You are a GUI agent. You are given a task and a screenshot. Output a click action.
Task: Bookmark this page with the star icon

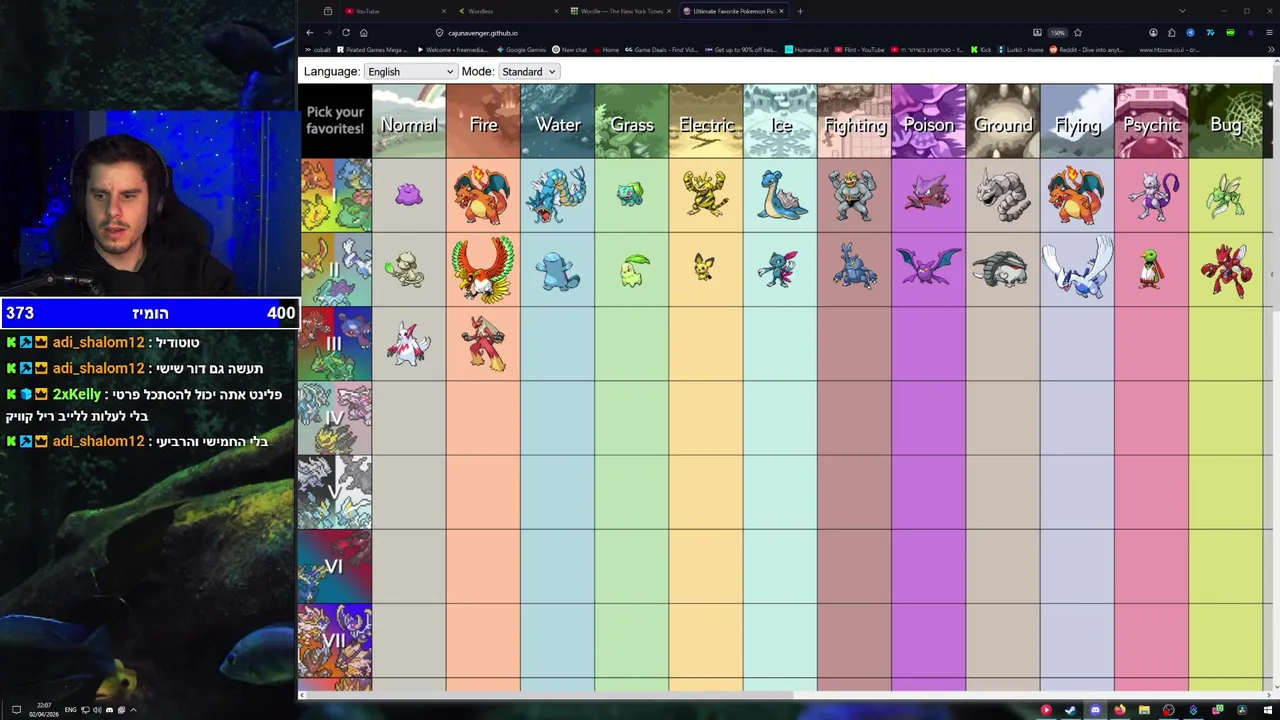click(x=1077, y=33)
